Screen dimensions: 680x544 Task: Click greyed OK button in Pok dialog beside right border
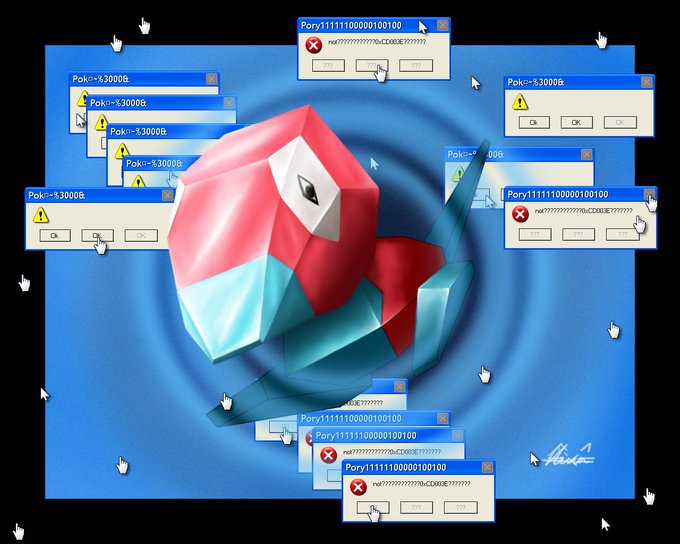pyautogui.click(x=620, y=122)
